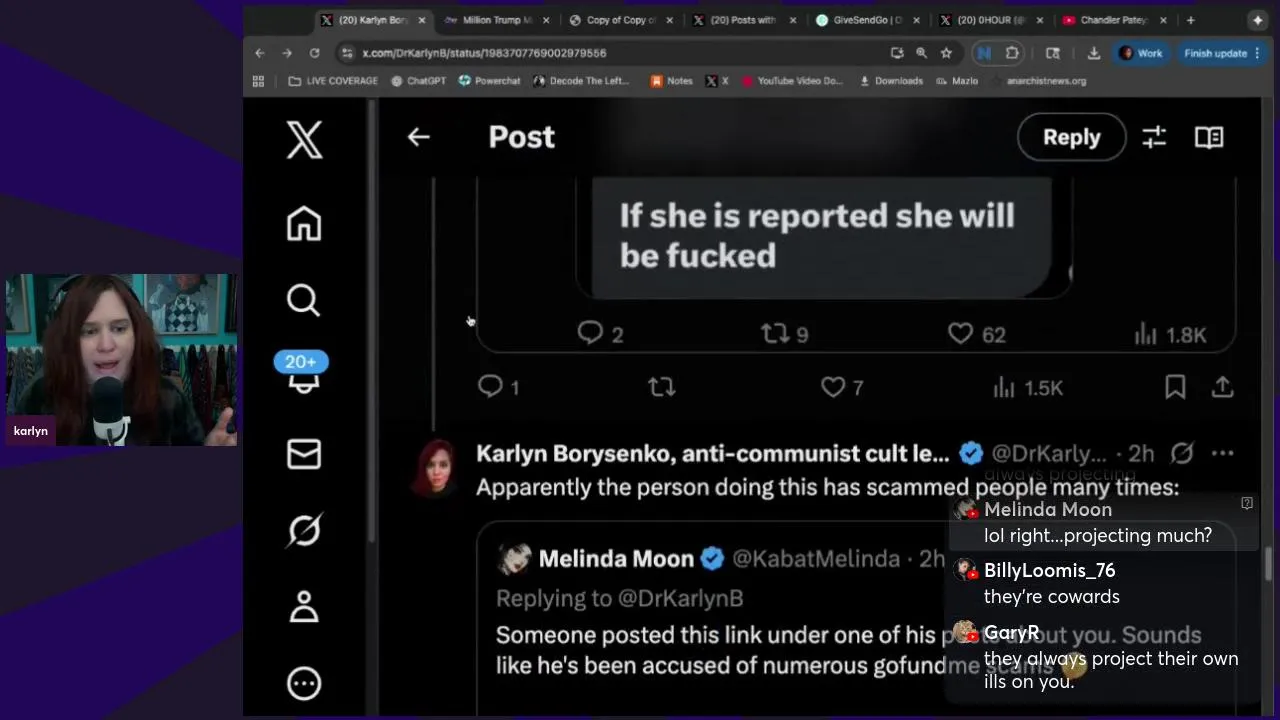
Task: Open the reader view book icon
Action: coord(1209,137)
